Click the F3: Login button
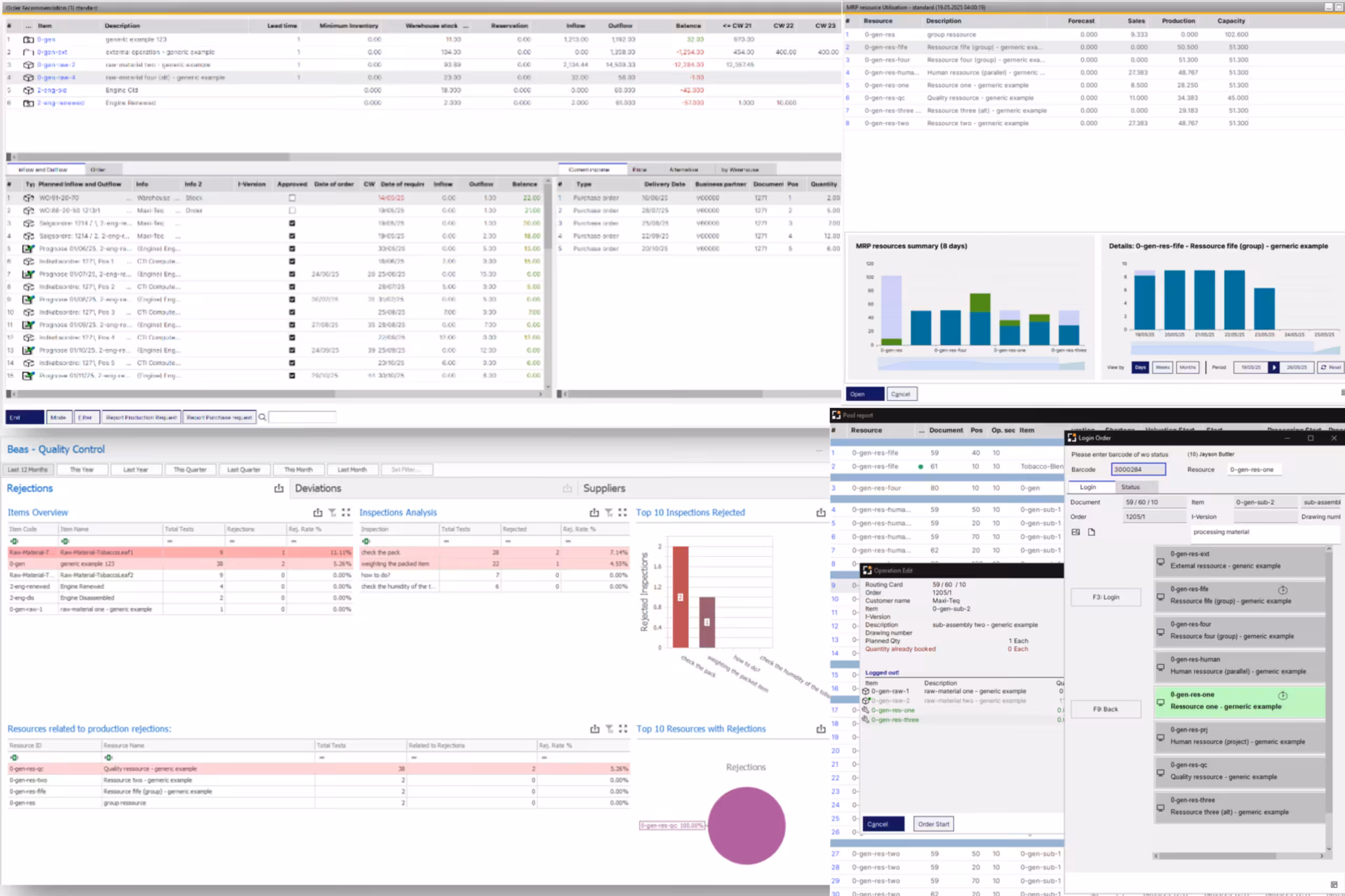 coord(1105,597)
